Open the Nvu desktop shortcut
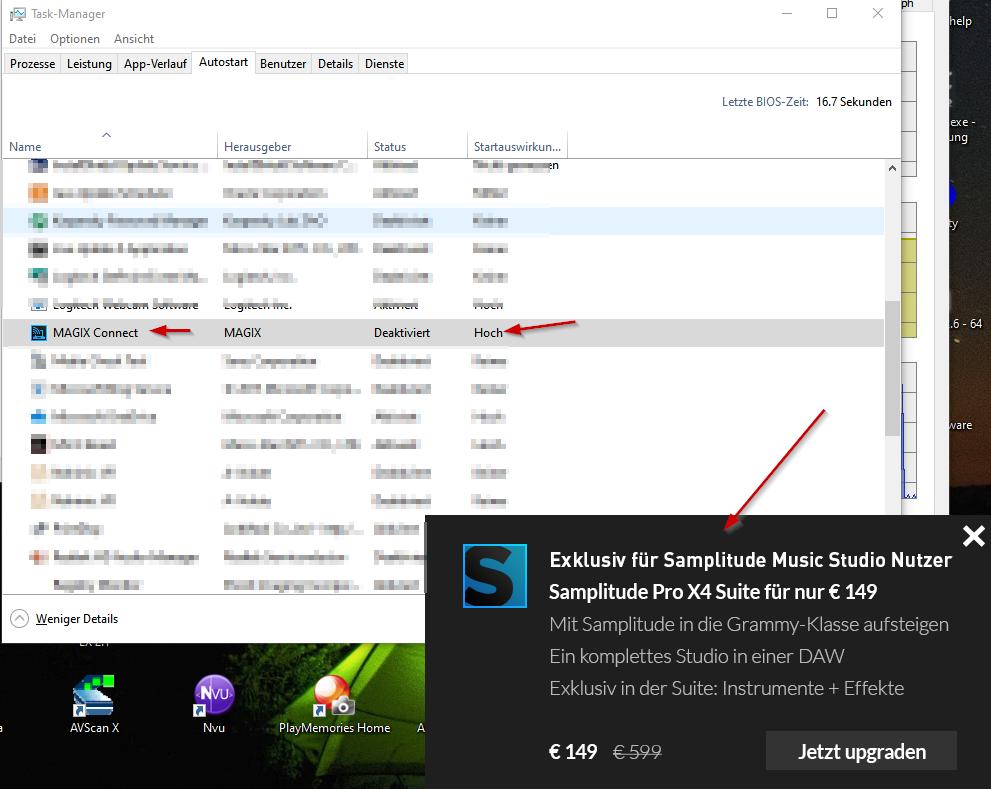The height and width of the screenshot is (789, 991). coord(214,705)
